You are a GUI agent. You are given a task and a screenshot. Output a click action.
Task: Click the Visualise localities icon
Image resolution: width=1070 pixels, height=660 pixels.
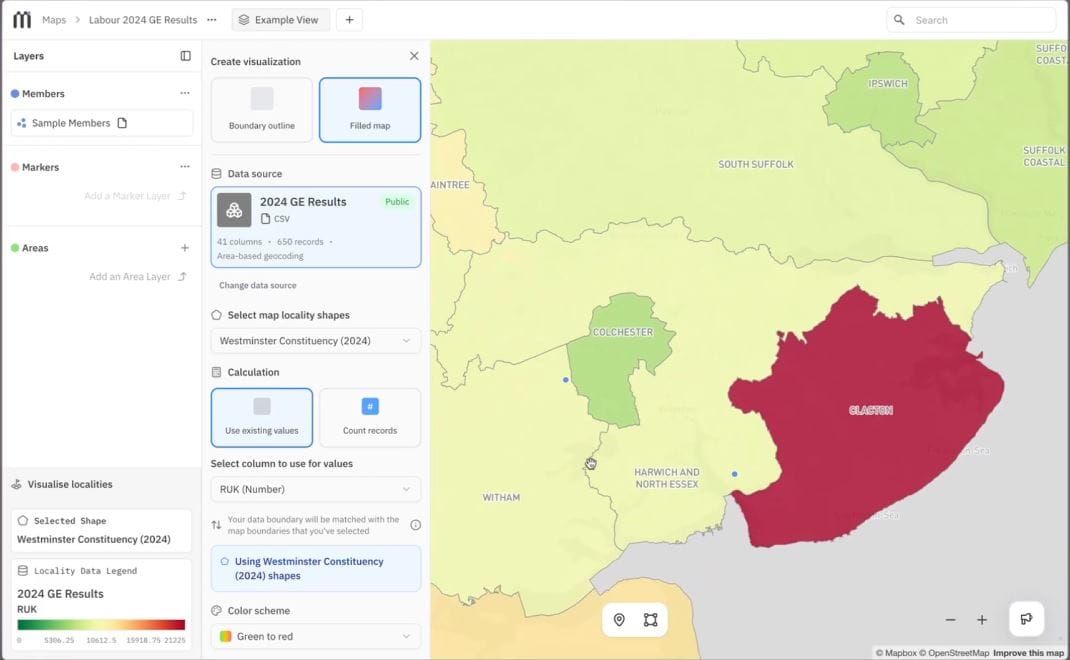[17, 484]
